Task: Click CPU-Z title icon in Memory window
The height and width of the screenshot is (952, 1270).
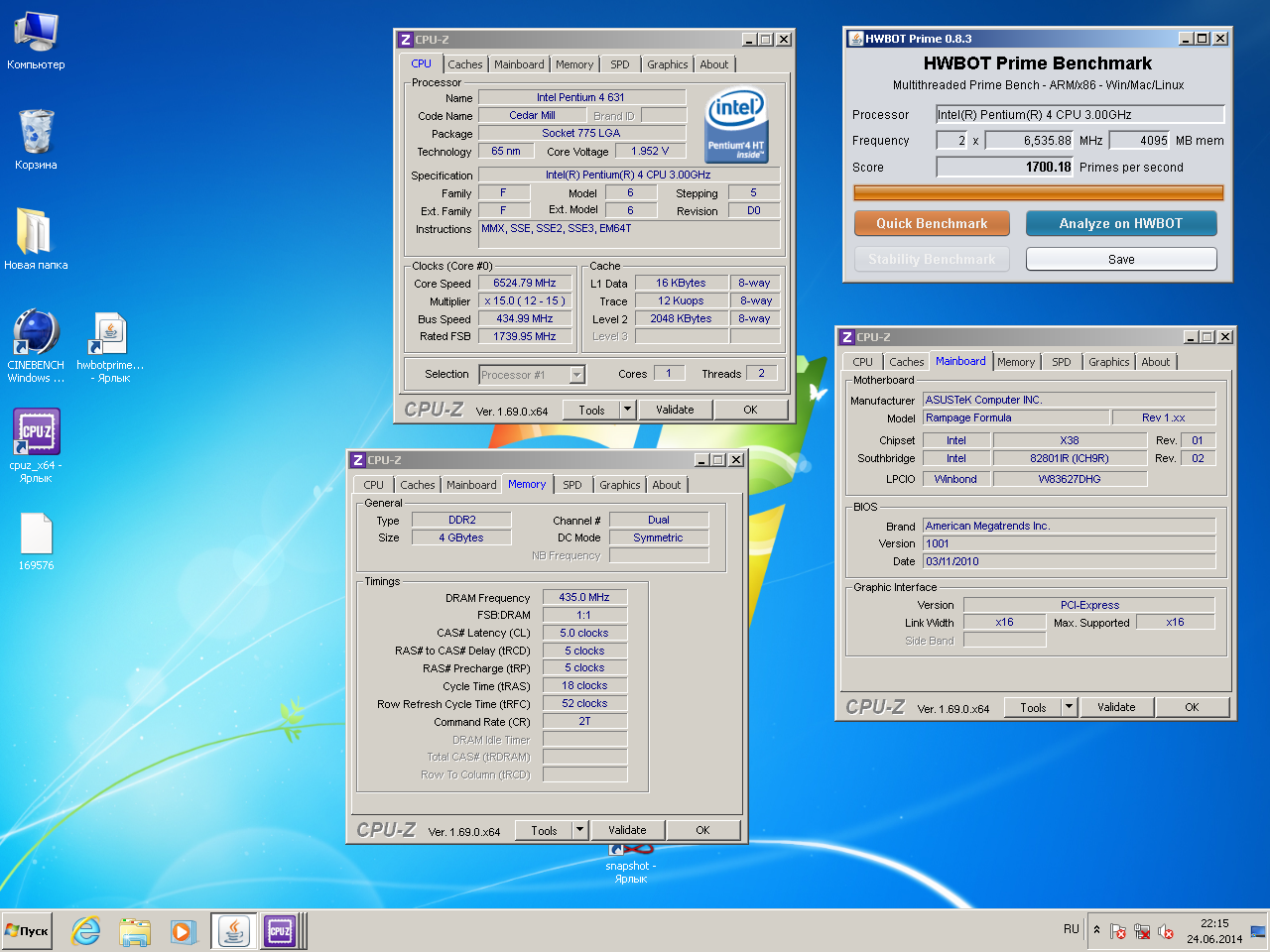Action: [x=358, y=460]
